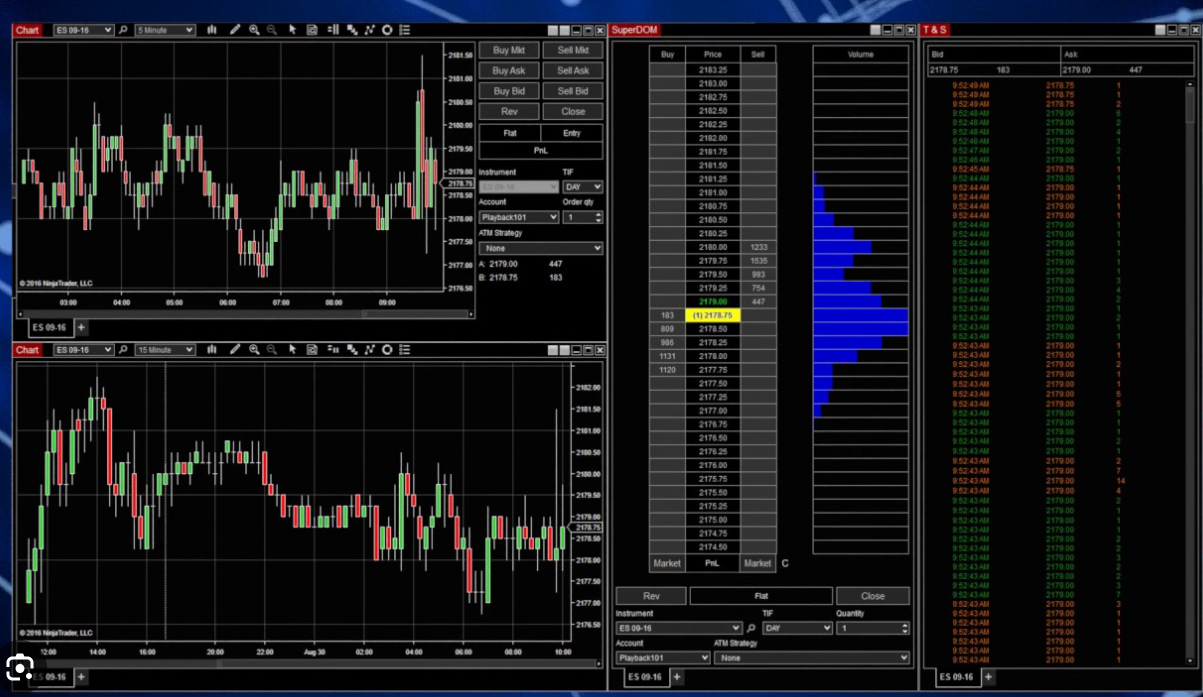Open strategies icon in 15 Minute chart toolbar
The width and height of the screenshot is (1203, 697).
[x=369, y=350]
